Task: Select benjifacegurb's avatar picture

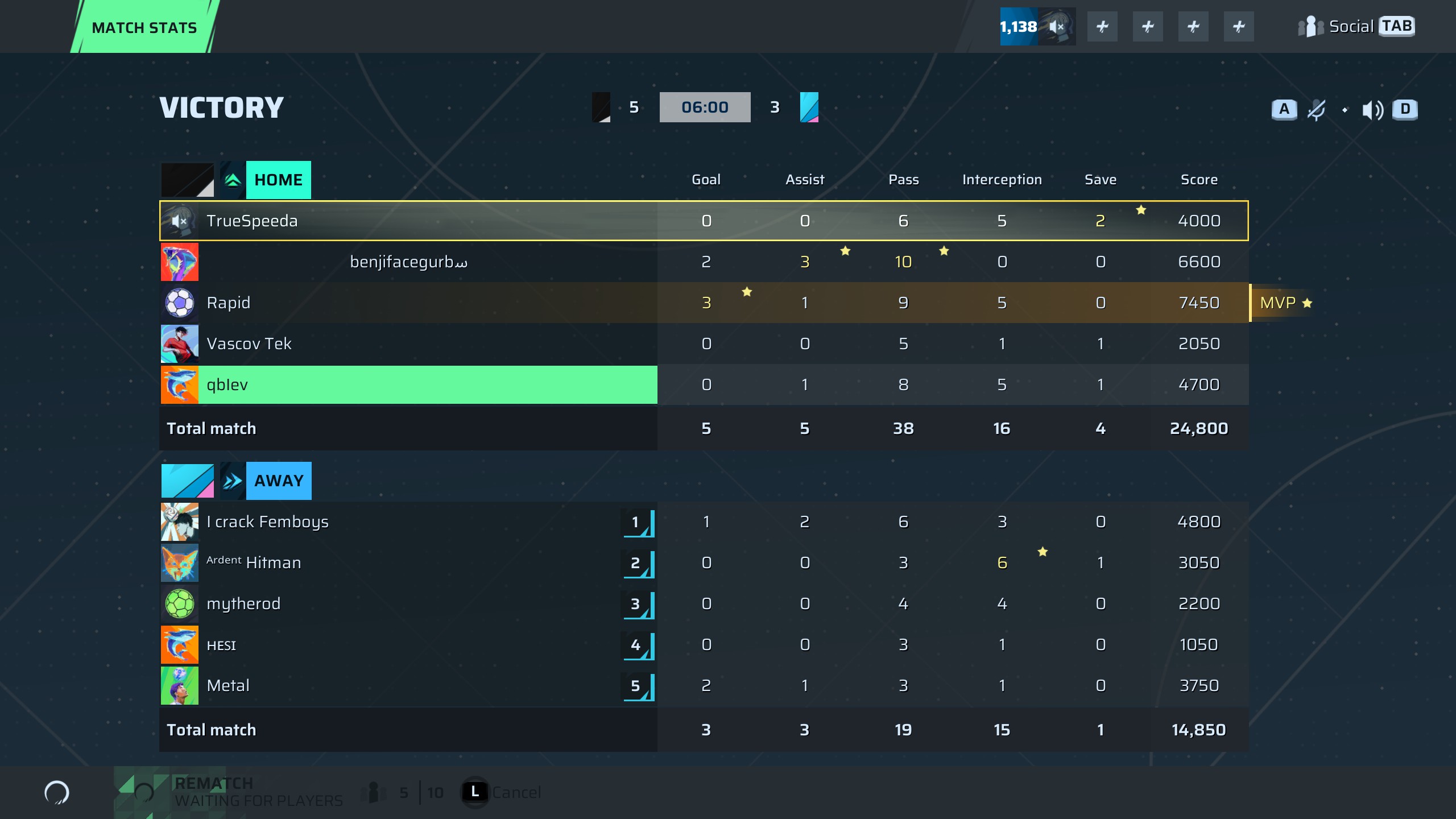Action: click(180, 262)
